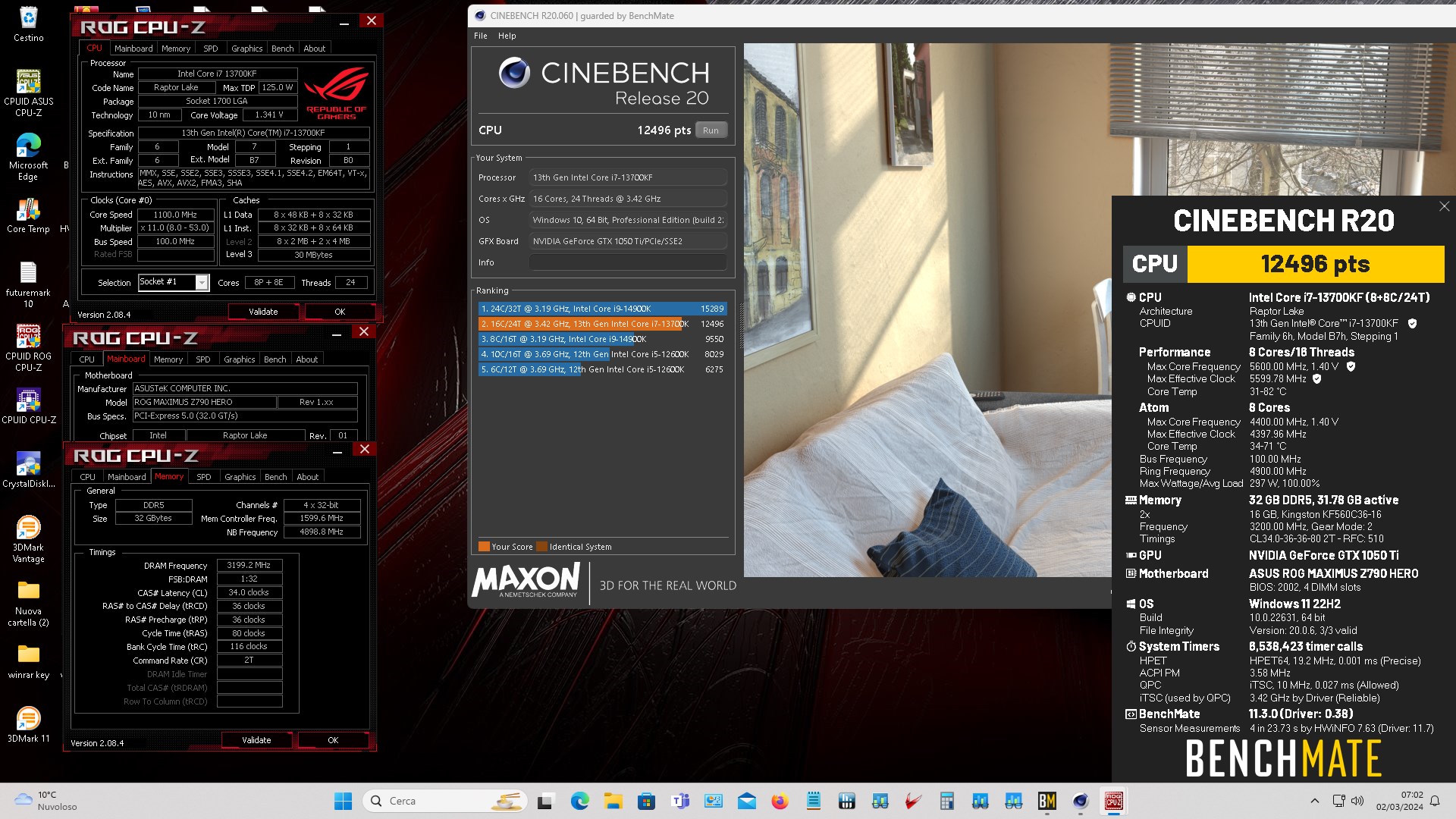
Task: Click the shield beside Max Core Frequency value
Action: click(1351, 366)
